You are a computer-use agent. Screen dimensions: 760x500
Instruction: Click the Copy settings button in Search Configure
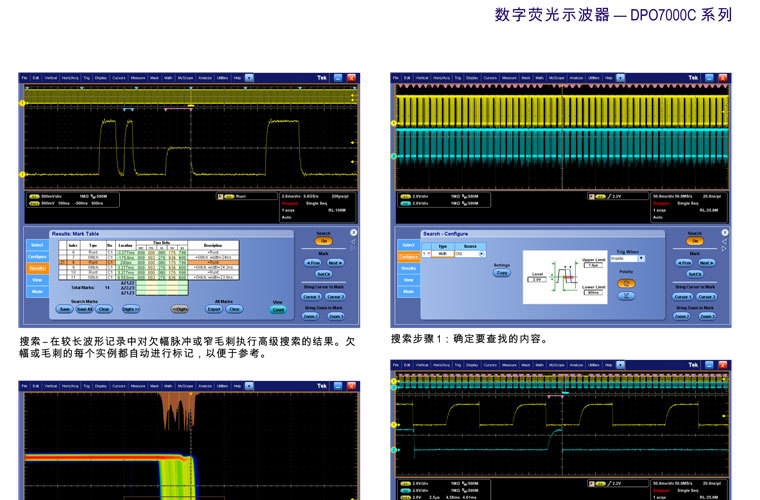click(x=502, y=273)
